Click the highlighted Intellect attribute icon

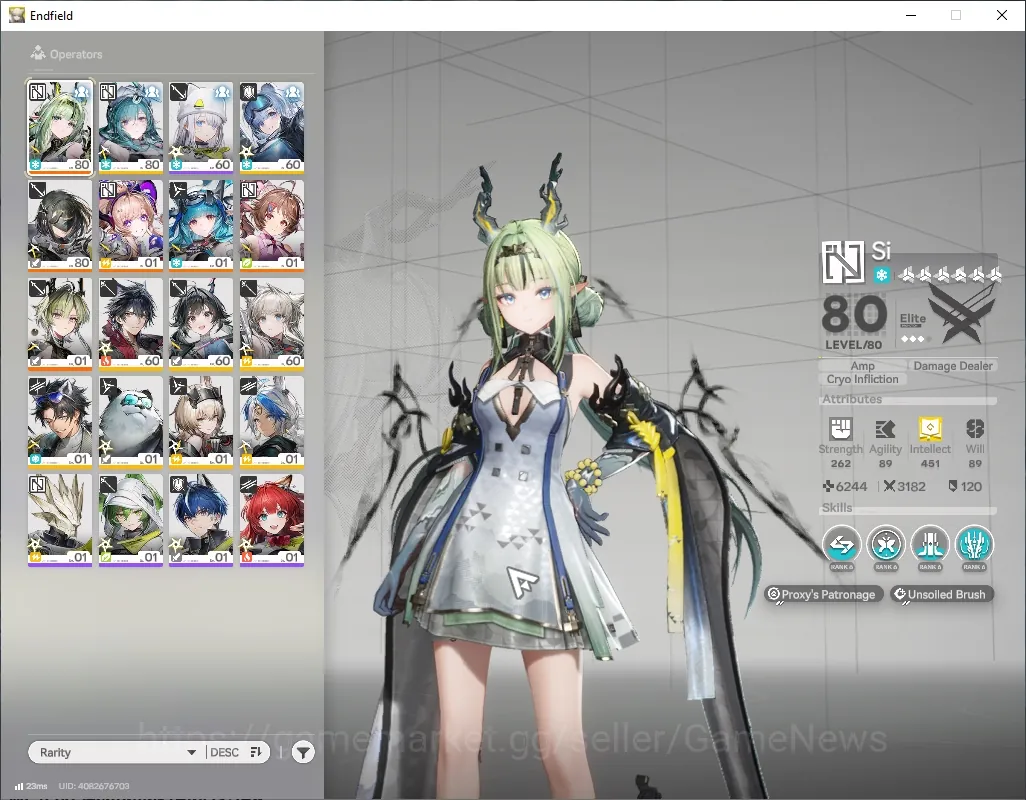(x=930, y=429)
